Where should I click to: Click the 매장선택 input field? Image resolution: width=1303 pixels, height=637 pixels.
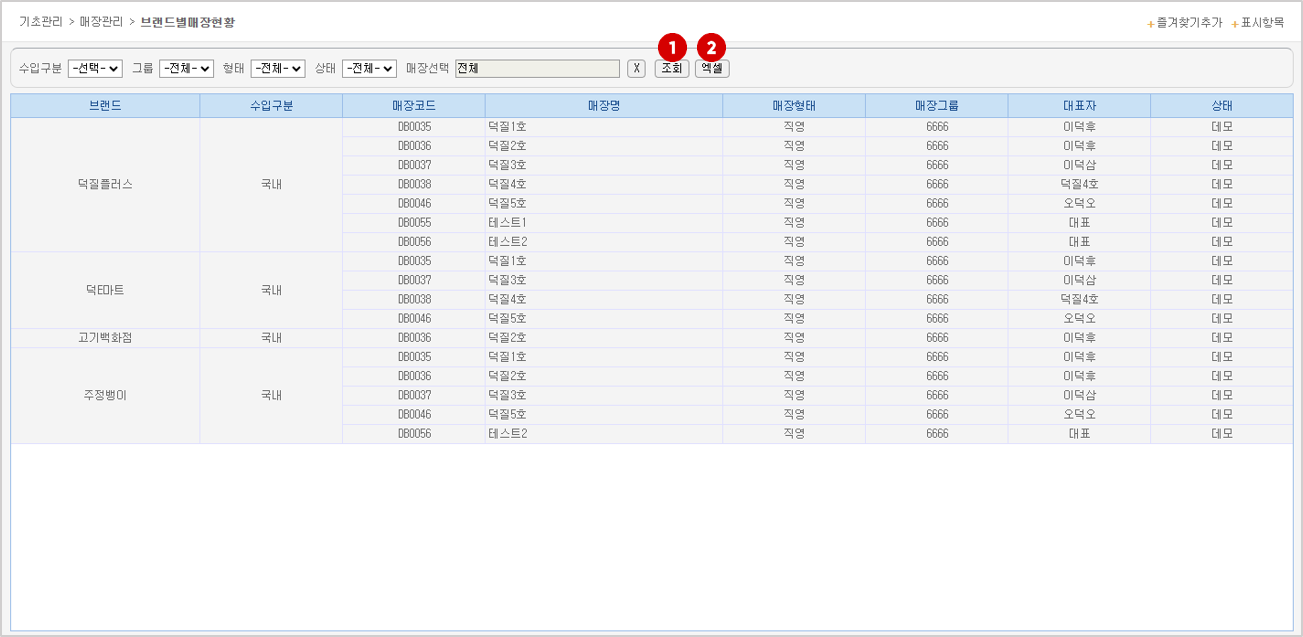coord(537,69)
